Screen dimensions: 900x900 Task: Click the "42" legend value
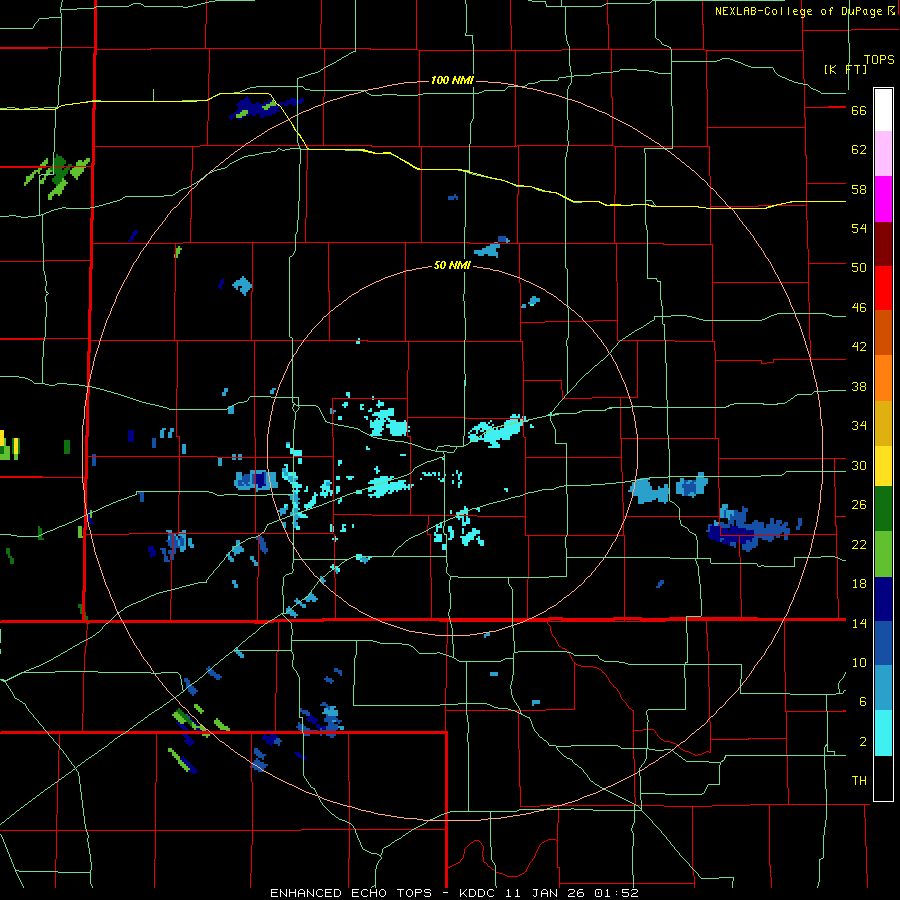[859, 347]
